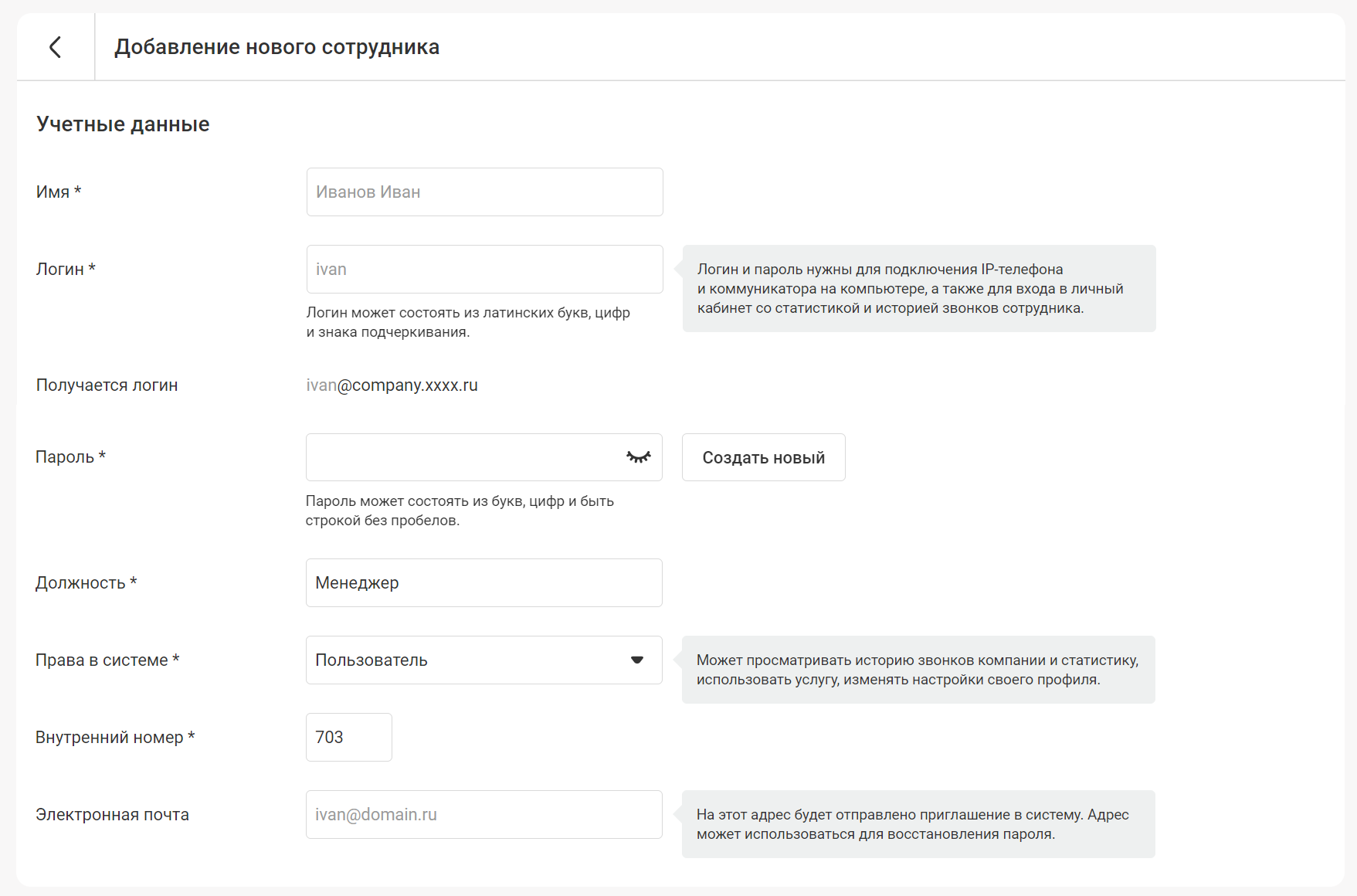Click the Электронная почта input field
Image resolution: width=1357 pixels, height=896 pixels.
click(x=484, y=814)
